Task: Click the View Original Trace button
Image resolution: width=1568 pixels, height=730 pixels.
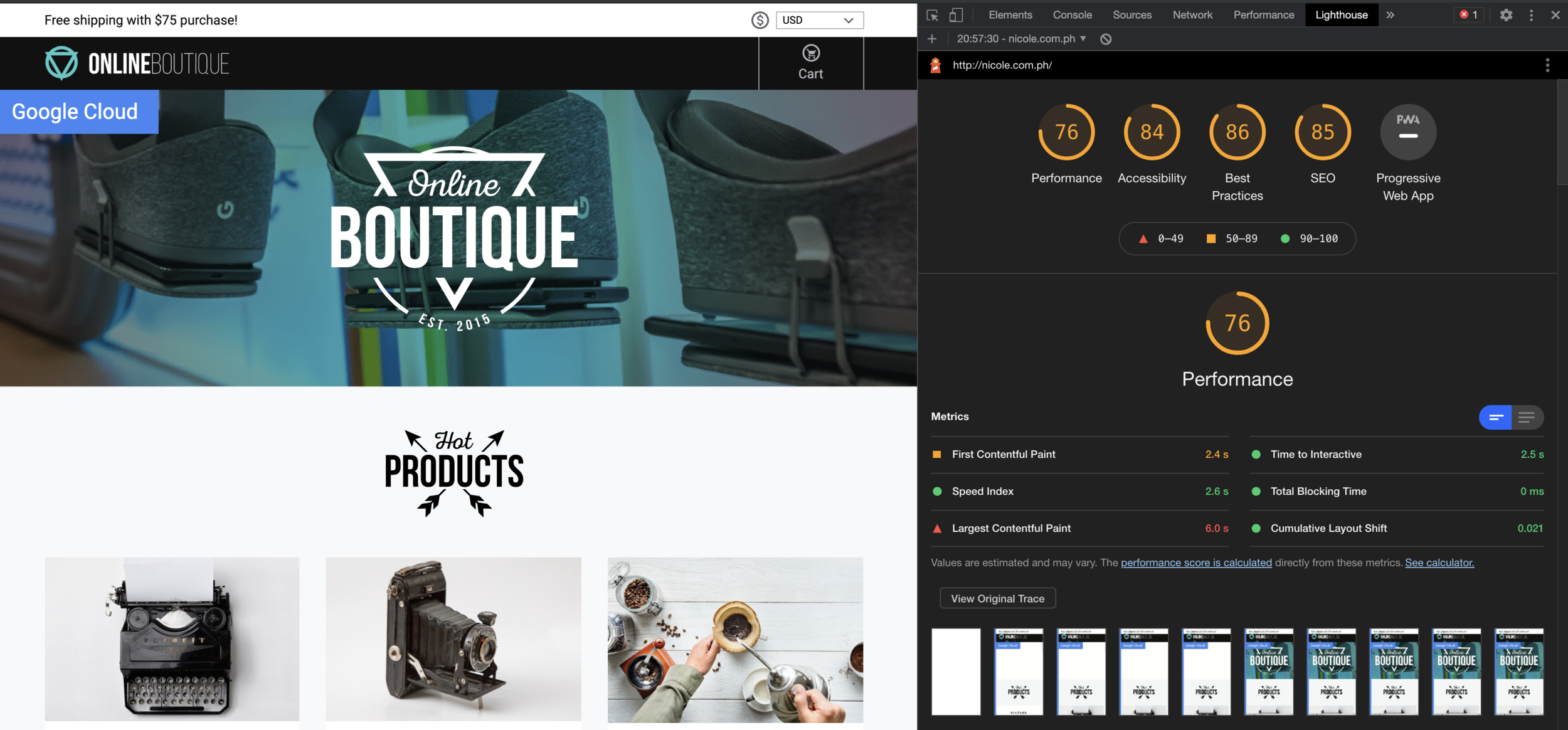Action: [x=997, y=598]
